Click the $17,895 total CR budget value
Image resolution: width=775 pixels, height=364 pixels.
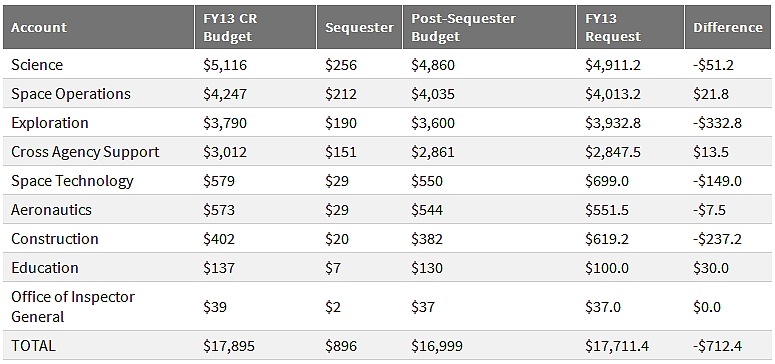[229, 346]
